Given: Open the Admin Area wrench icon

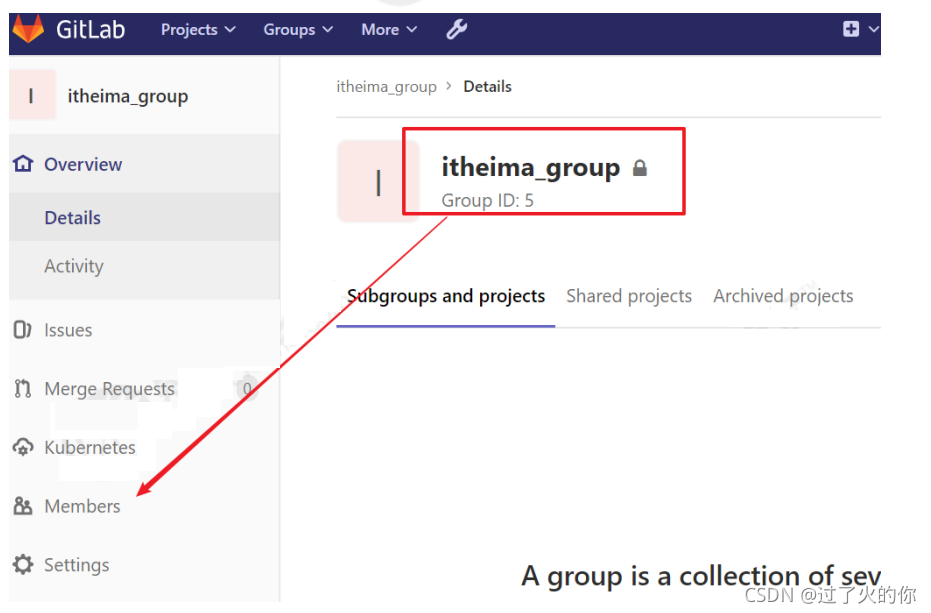Looking at the screenshot, I should [x=457, y=29].
